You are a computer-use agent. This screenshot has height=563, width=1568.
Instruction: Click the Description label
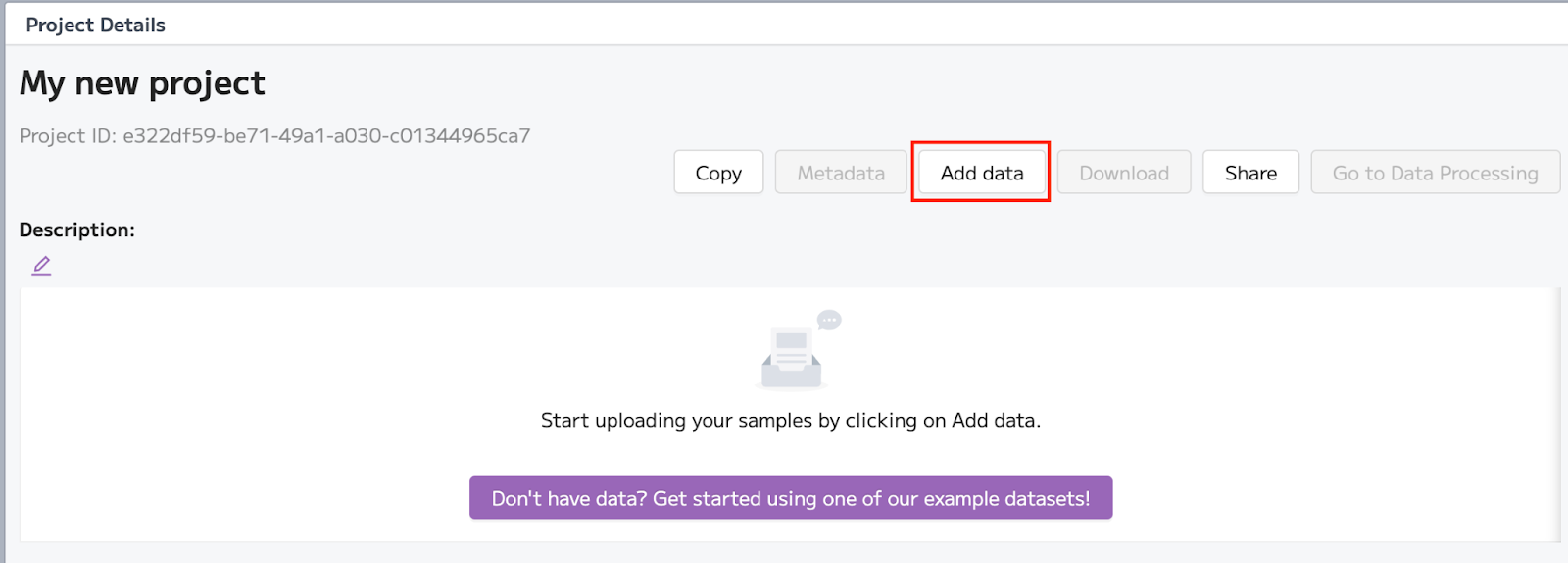pyautogui.click(x=77, y=230)
